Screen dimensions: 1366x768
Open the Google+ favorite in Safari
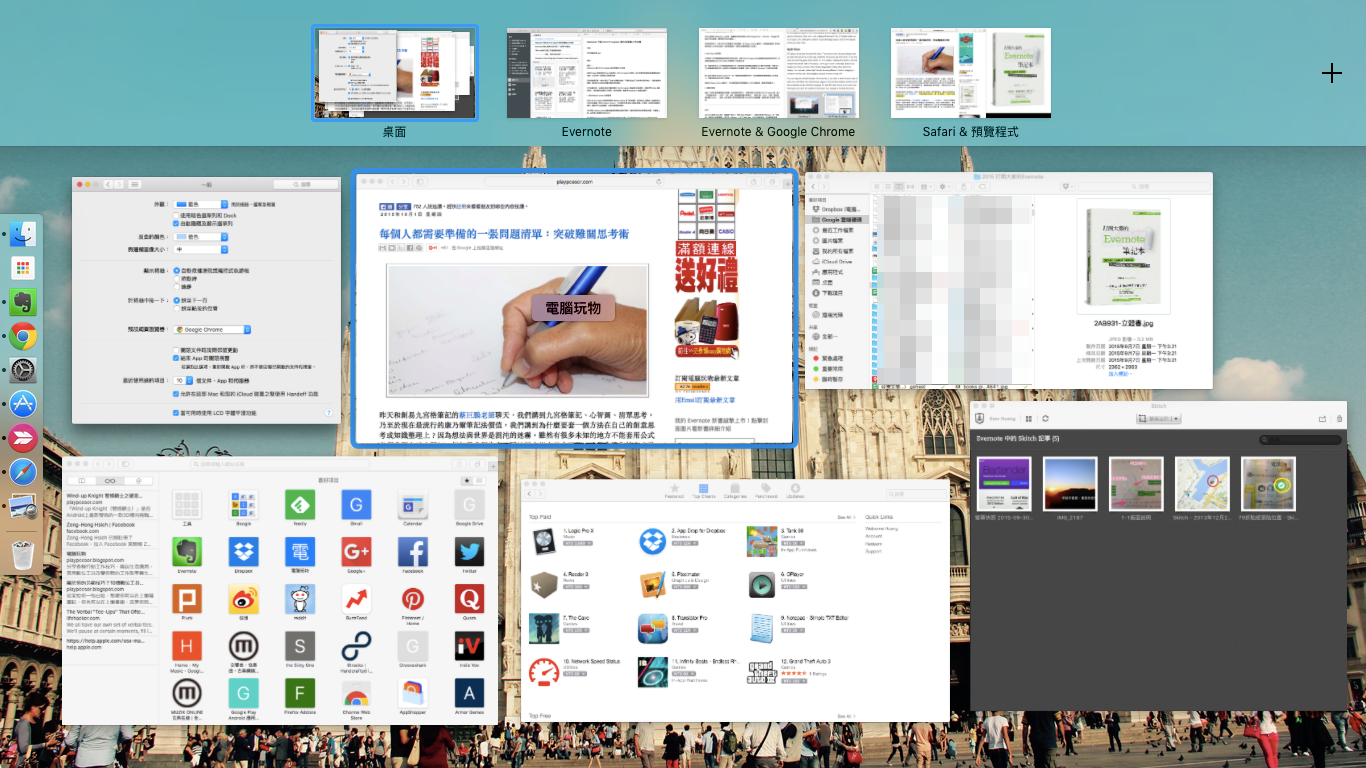click(x=356, y=552)
